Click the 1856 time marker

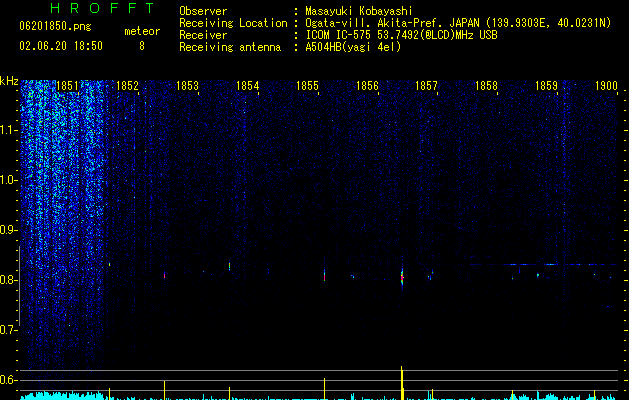pos(367,86)
